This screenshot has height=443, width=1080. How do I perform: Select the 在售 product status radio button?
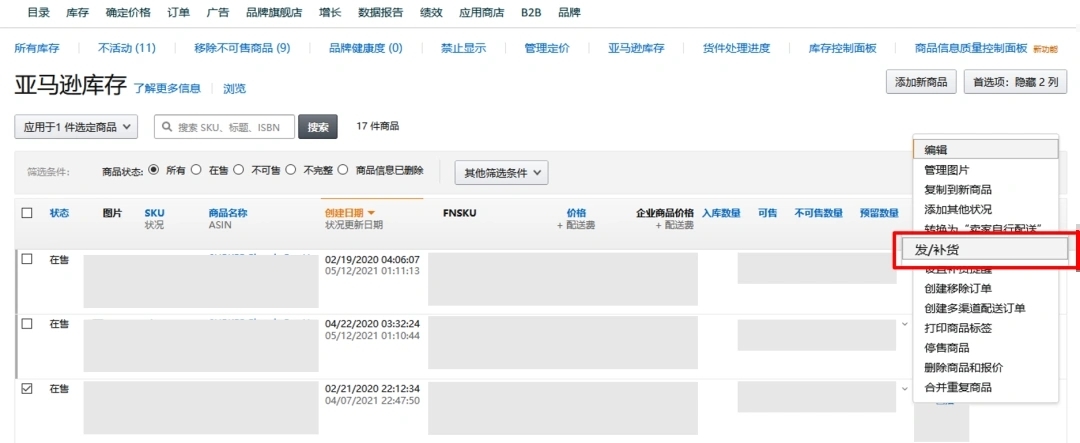point(197,171)
